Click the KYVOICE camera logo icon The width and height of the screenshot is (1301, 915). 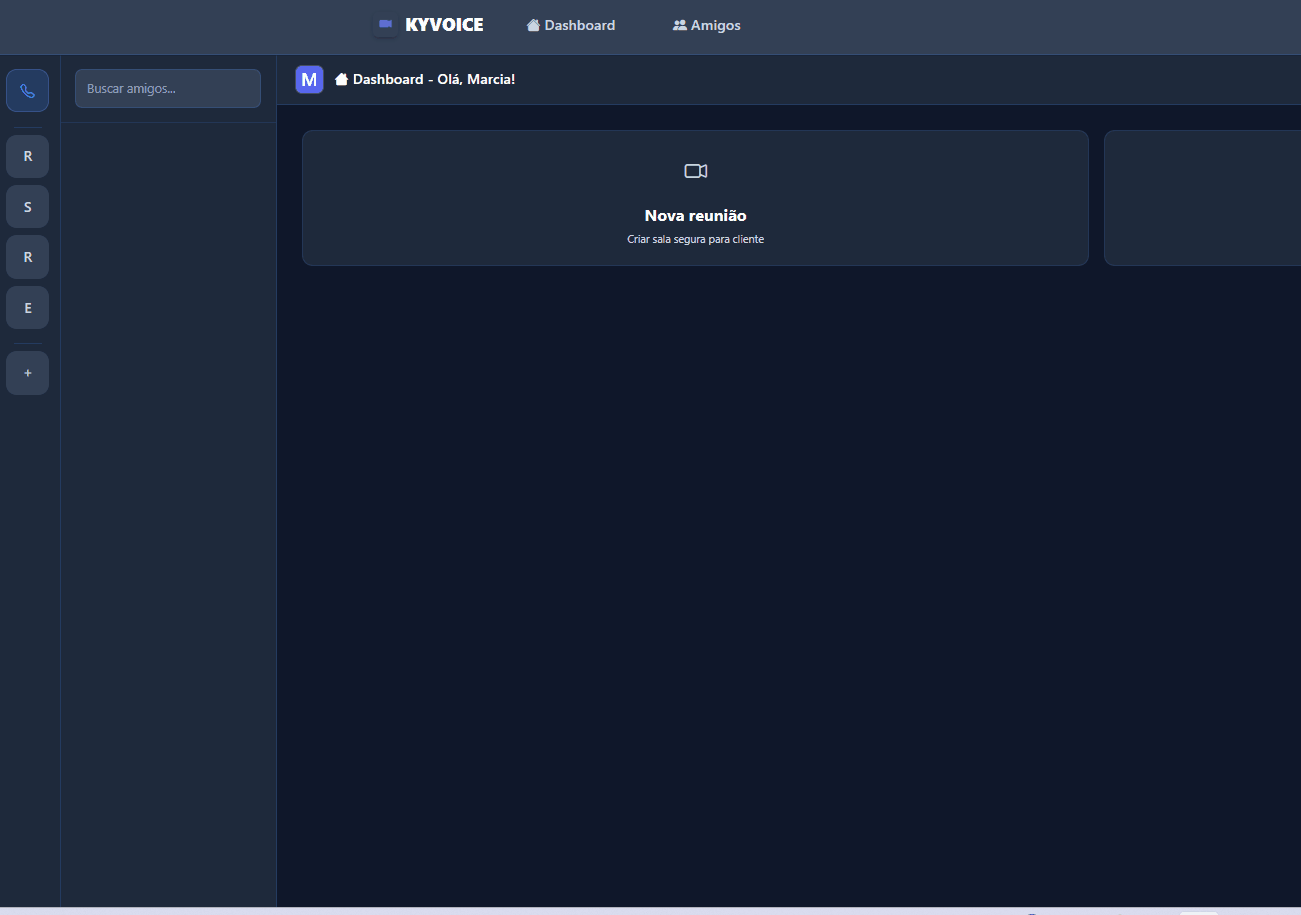click(385, 25)
